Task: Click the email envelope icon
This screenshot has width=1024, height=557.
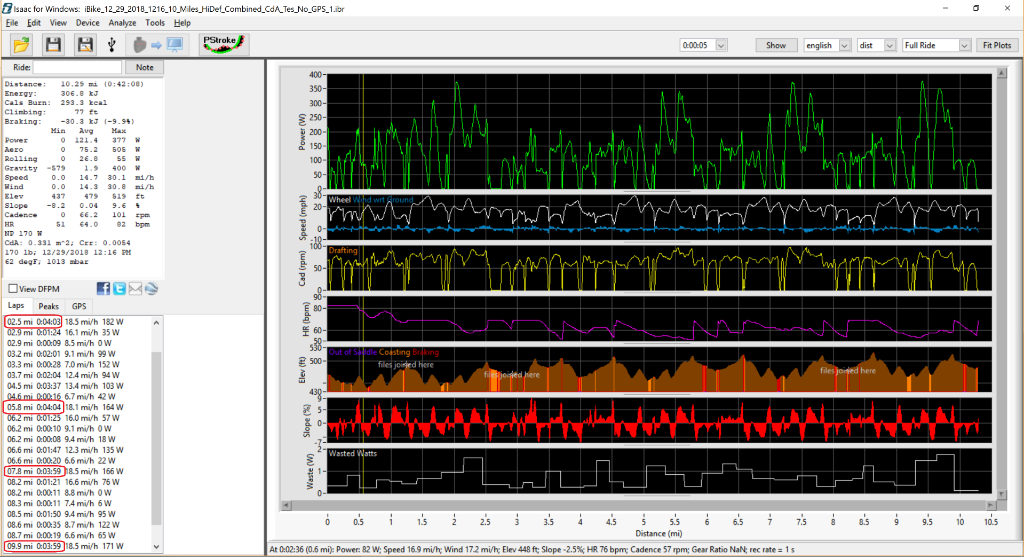Action: coord(134,289)
